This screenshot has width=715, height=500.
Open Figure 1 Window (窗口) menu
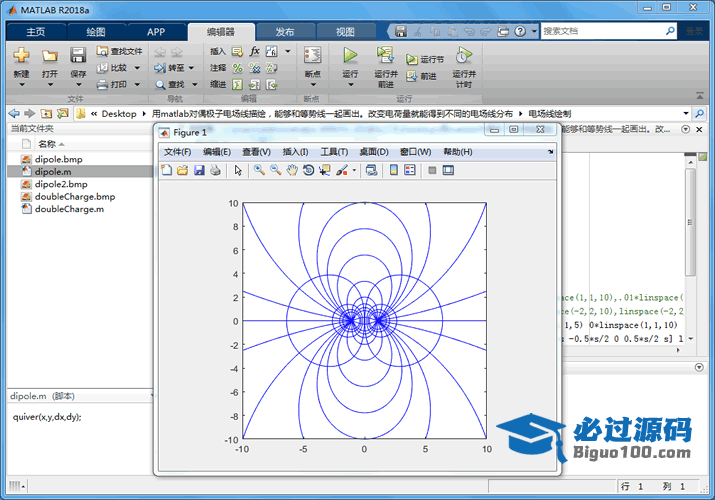(415, 152)
